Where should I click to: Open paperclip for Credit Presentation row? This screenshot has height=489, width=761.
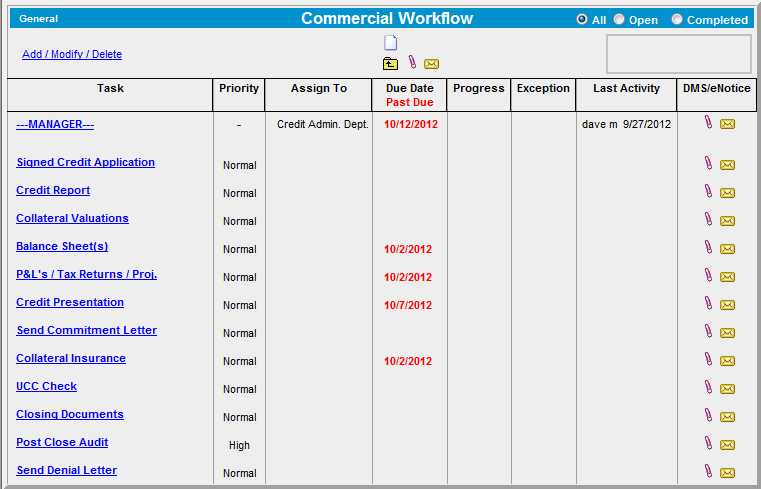(x=709, y=303)
